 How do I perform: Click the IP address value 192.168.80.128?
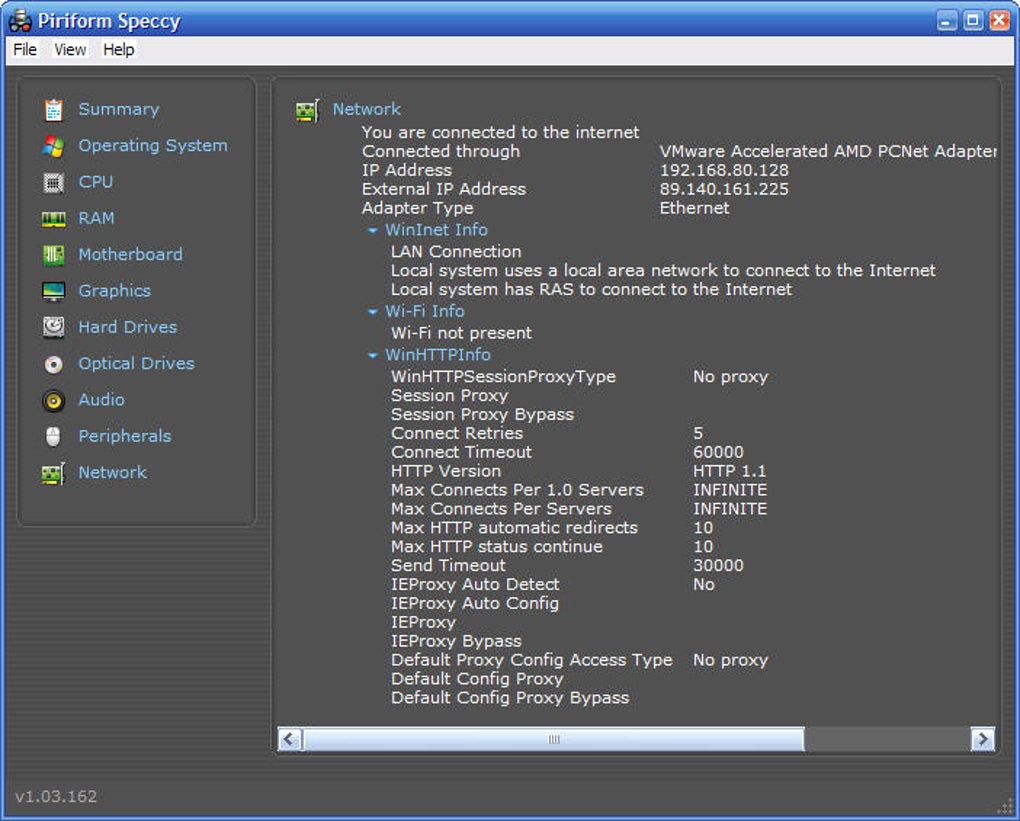(x=724, y=170)
